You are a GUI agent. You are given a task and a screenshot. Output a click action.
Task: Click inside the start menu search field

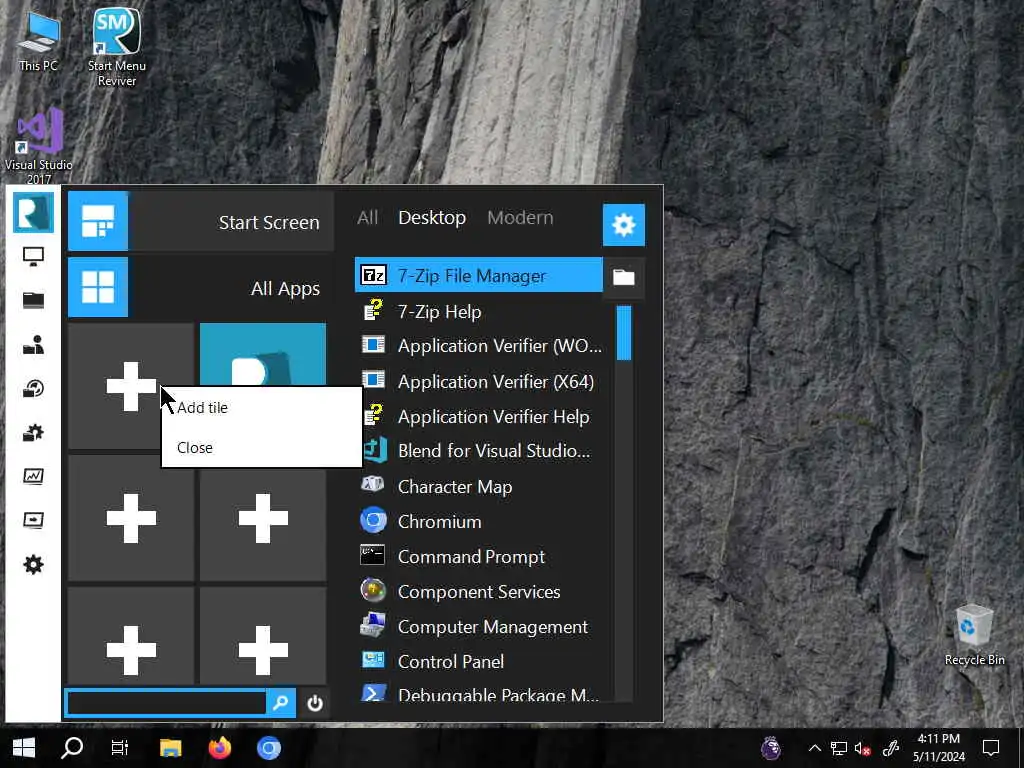(x=166, y=703)
